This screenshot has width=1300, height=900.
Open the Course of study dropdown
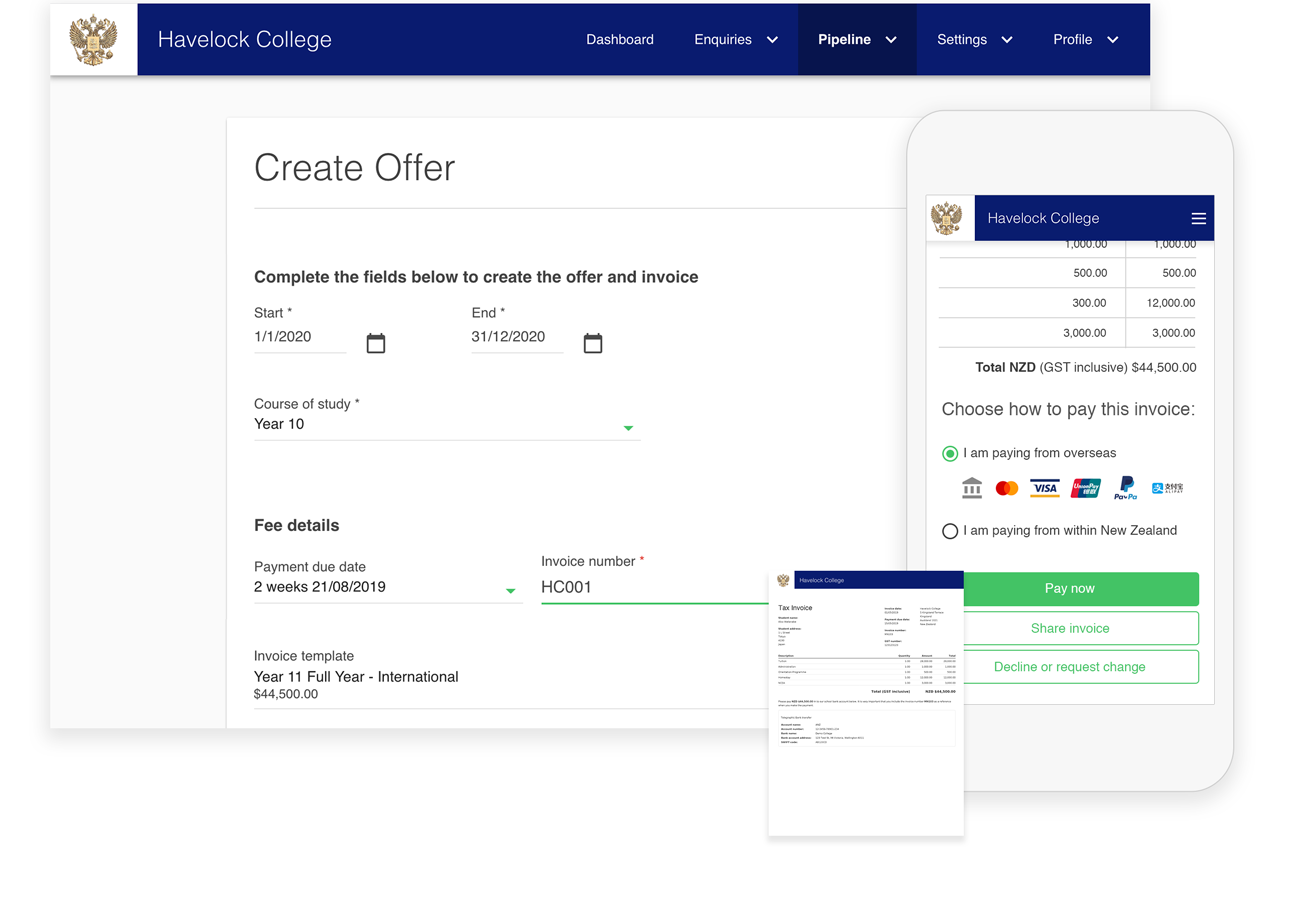(629, 427)
